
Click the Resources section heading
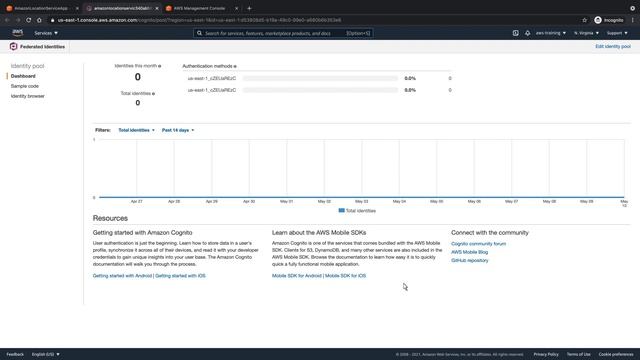point(110,218)
